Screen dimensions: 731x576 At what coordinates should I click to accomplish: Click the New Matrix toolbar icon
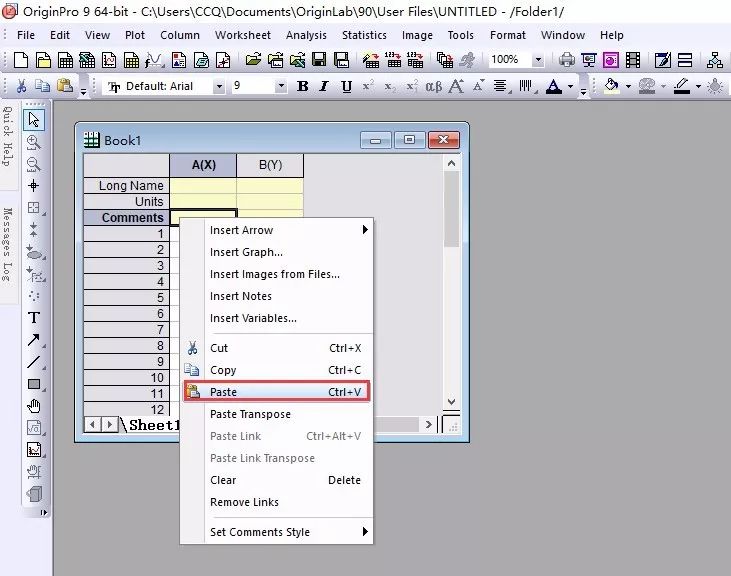[x=131, y=60]
